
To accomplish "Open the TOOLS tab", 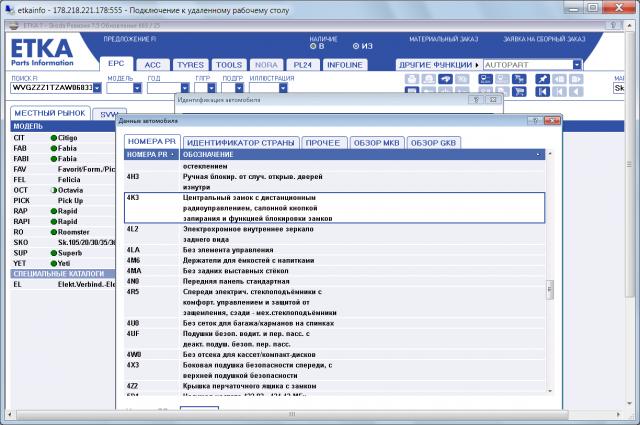I will [229, 65].
